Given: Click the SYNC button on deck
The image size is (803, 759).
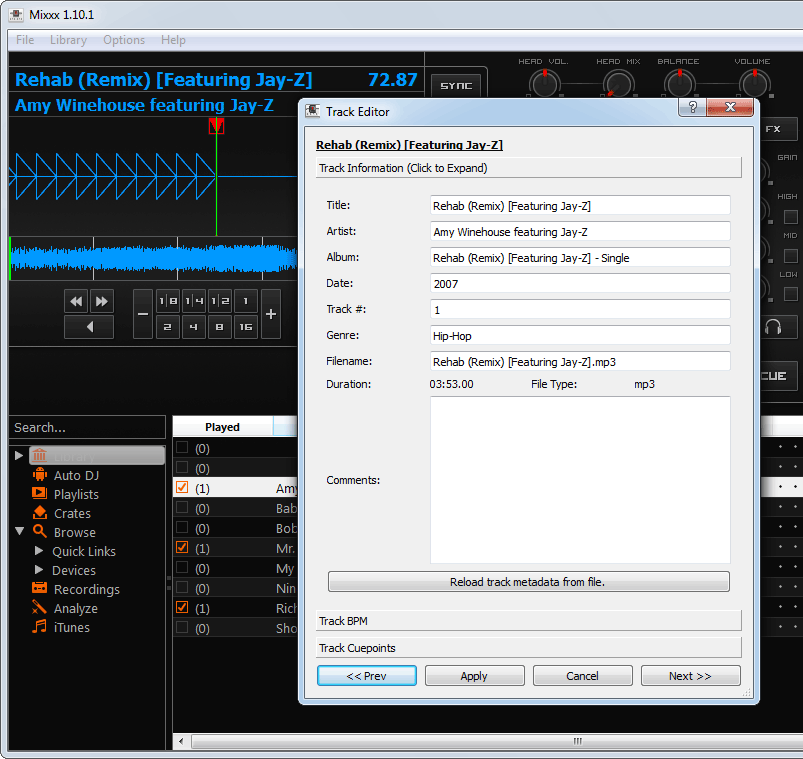Looking at the screenshot, I should (x=456, y=86).
